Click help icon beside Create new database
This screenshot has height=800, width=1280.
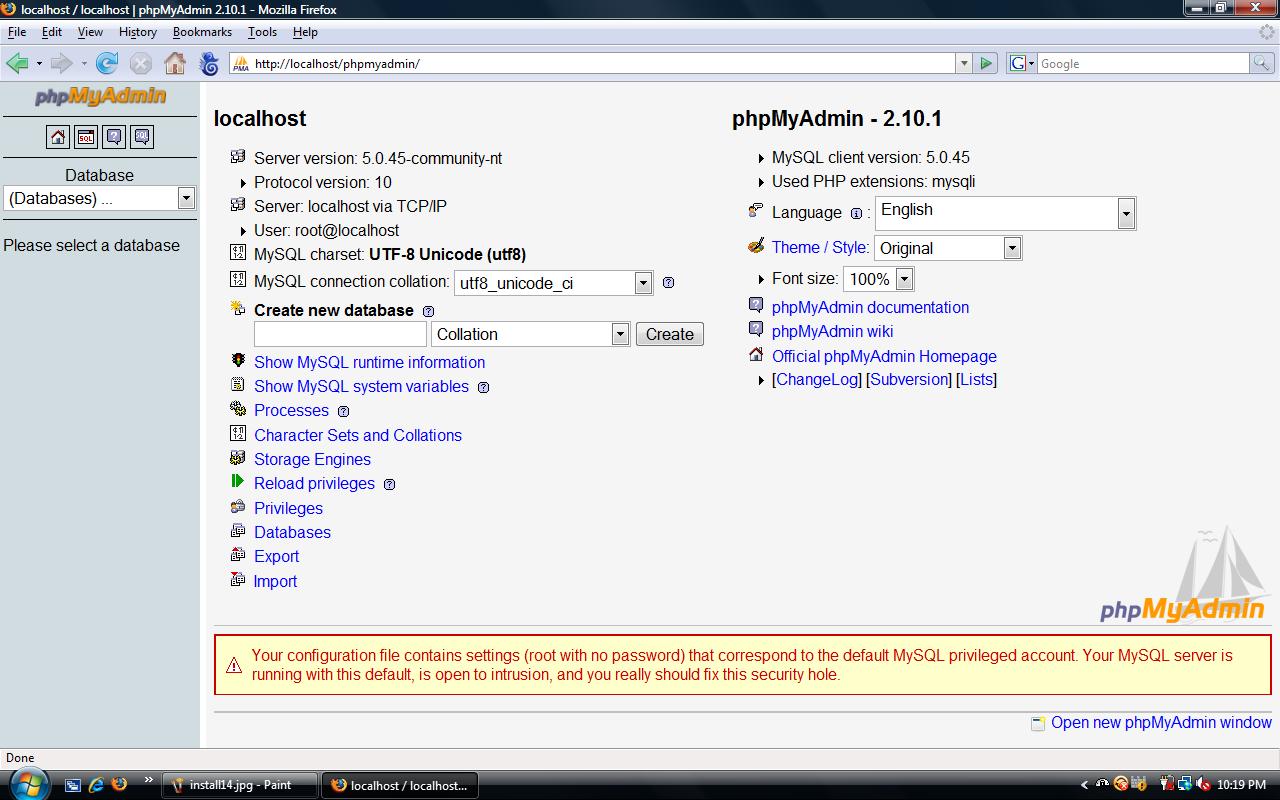(x=428, y=311)
